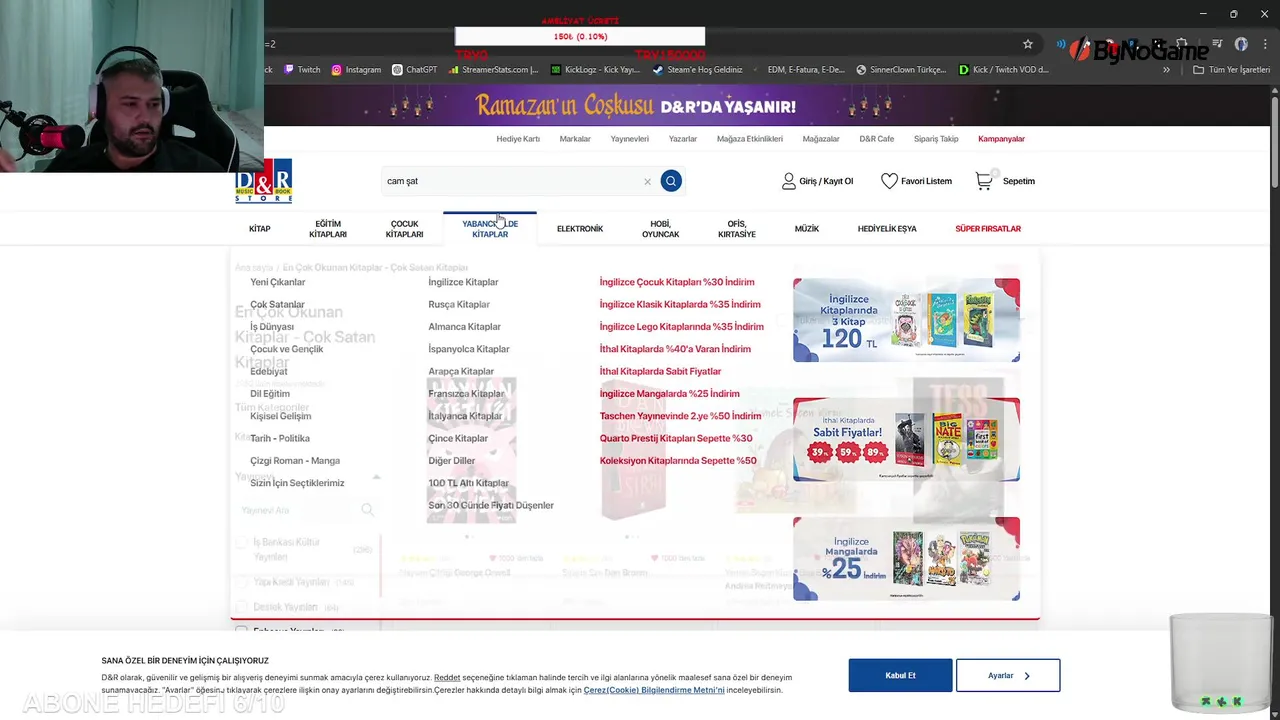Open Giriş / Kayıt Ol account link
The image size is (1280, 720).
tap(817, 181)
